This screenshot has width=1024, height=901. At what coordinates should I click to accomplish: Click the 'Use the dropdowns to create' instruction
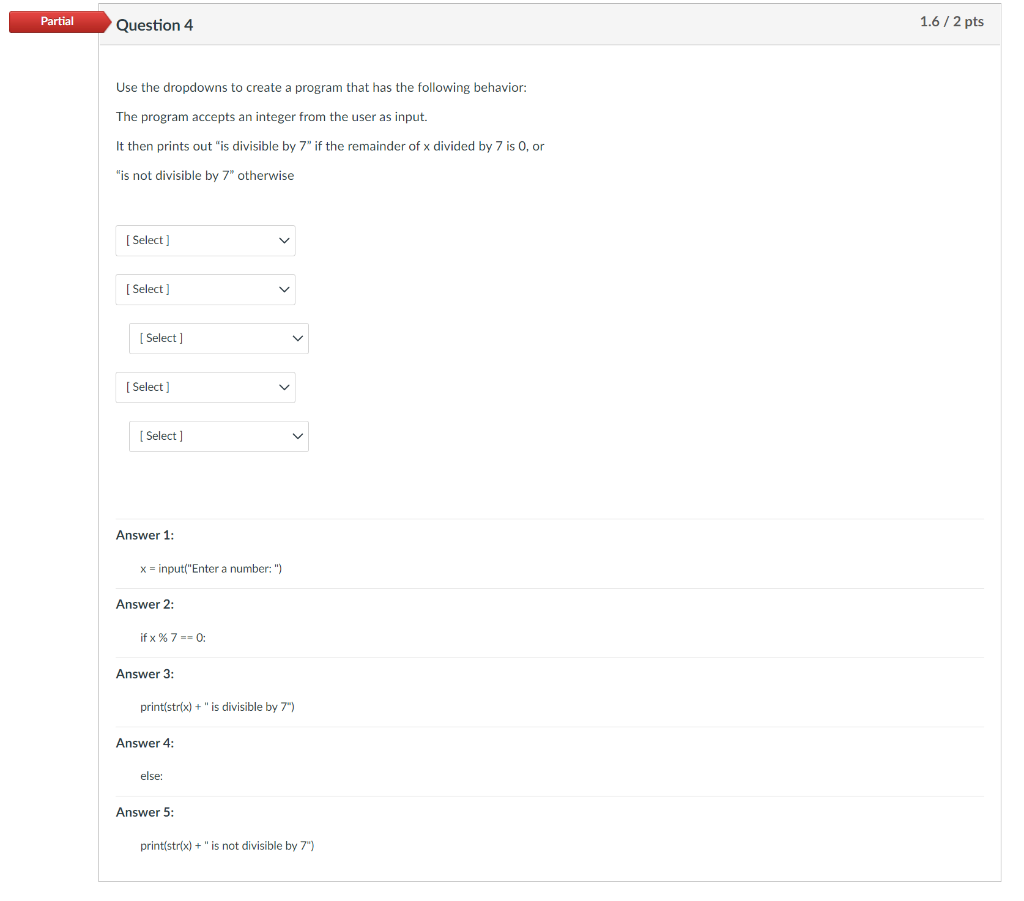(321, 87)
